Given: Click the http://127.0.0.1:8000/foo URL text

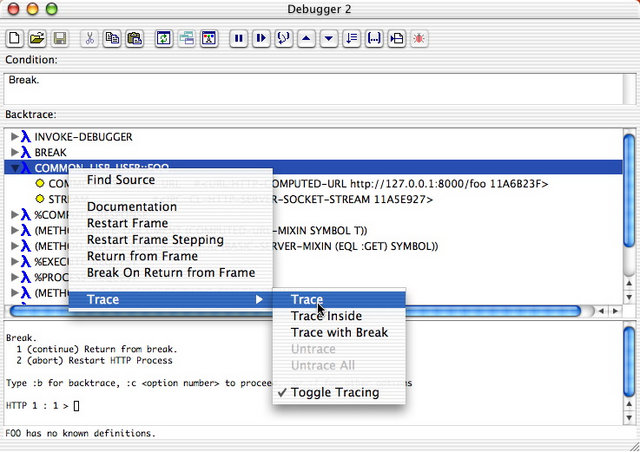Looking at the screenshot, I should tap(418, 184).
